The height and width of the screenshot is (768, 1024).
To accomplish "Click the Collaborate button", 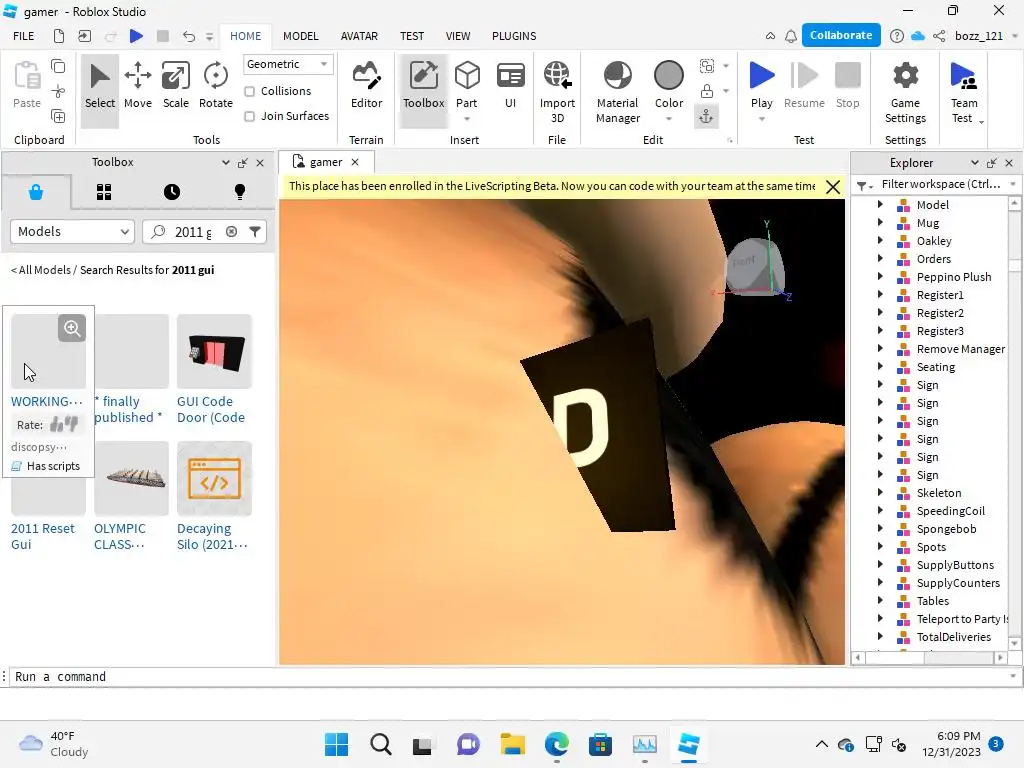I will click(840, 35).
